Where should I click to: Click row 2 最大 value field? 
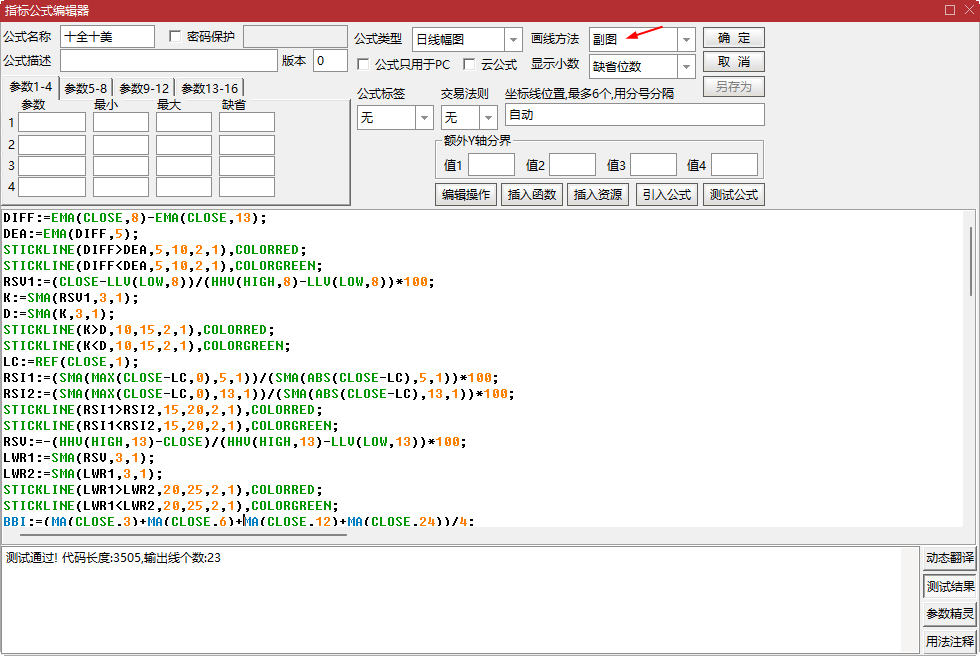click(184, 145)
